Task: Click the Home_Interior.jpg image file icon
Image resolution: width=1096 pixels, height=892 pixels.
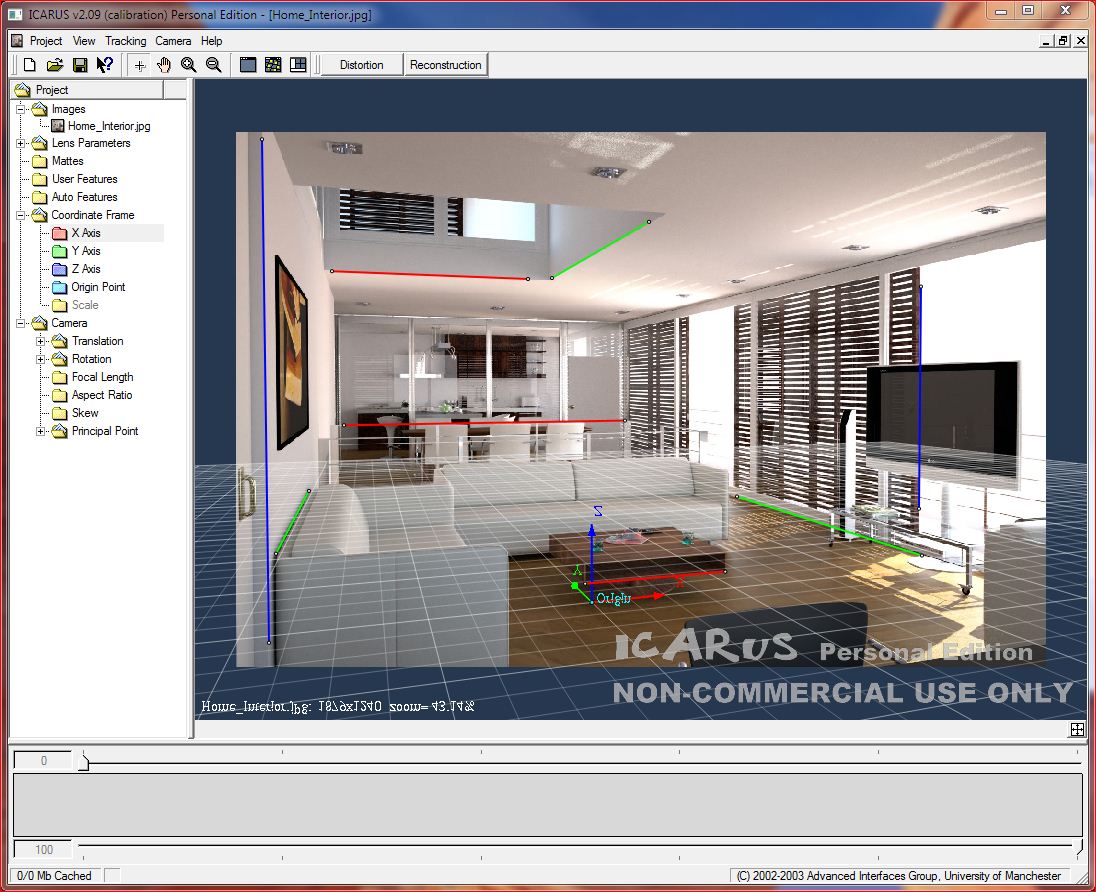Action: (x=58, y=126)
